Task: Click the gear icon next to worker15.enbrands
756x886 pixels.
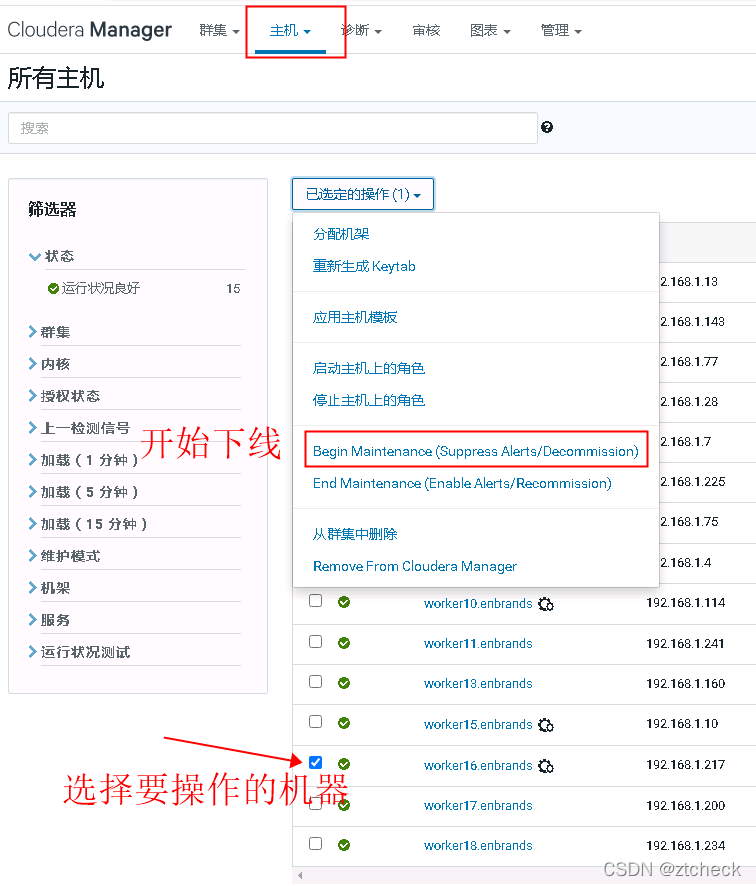Action: tap(546, 725)
